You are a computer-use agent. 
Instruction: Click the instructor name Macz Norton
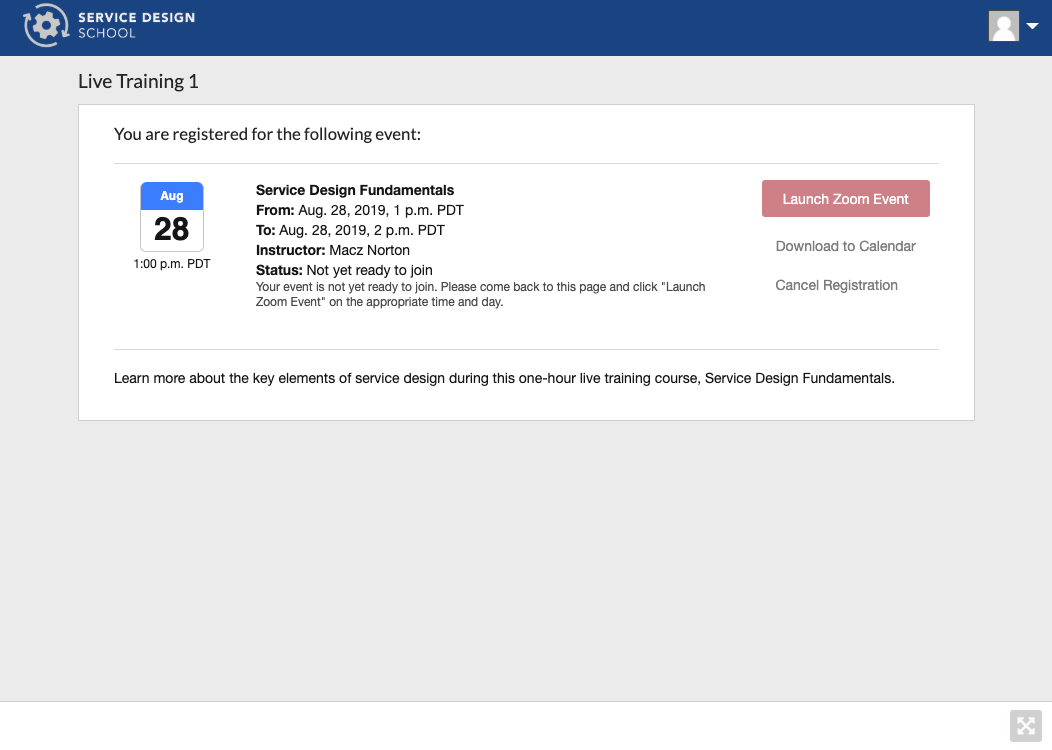369,250
